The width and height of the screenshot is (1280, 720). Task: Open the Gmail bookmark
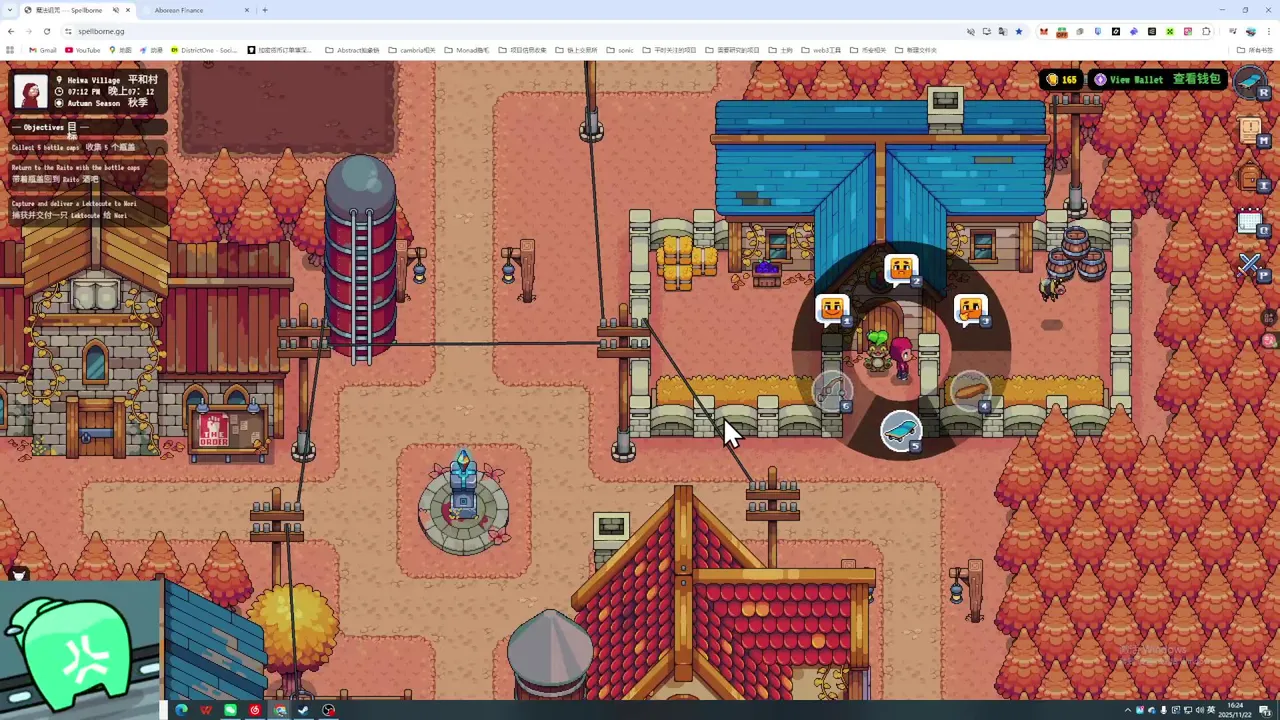coord(43,50)
